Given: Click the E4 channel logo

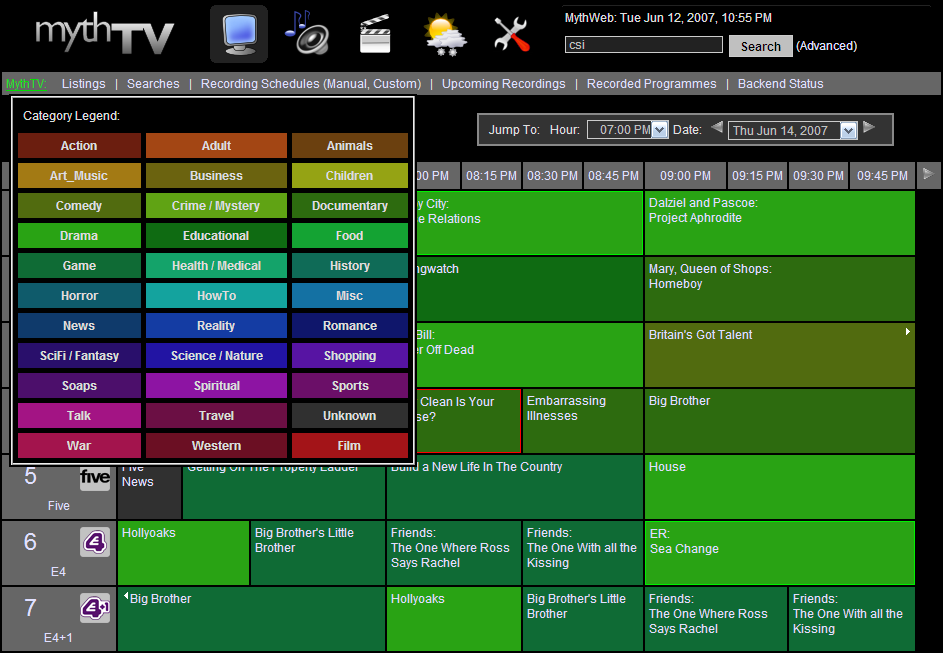Looking at the screenshot, I should pos(95,542).
